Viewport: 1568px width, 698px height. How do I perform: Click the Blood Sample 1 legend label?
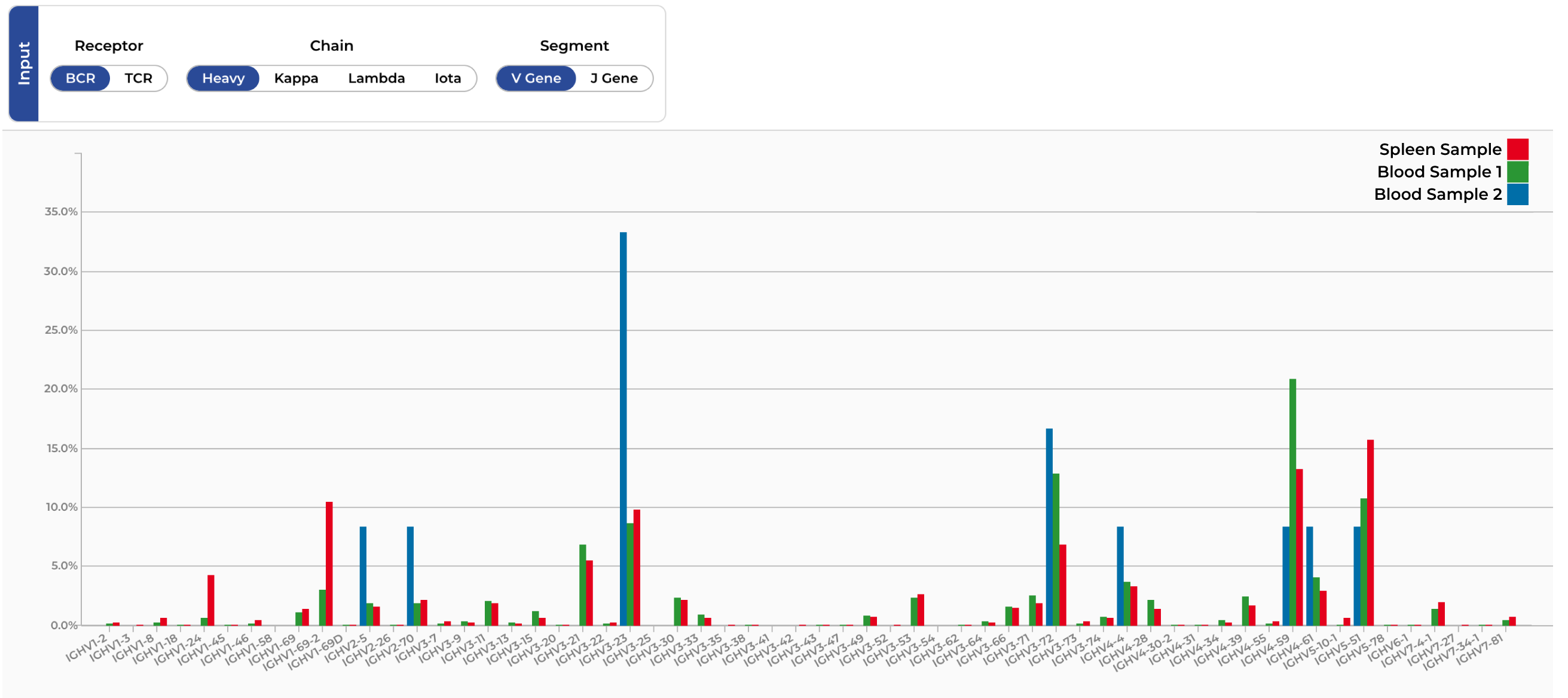(1439, 172)
